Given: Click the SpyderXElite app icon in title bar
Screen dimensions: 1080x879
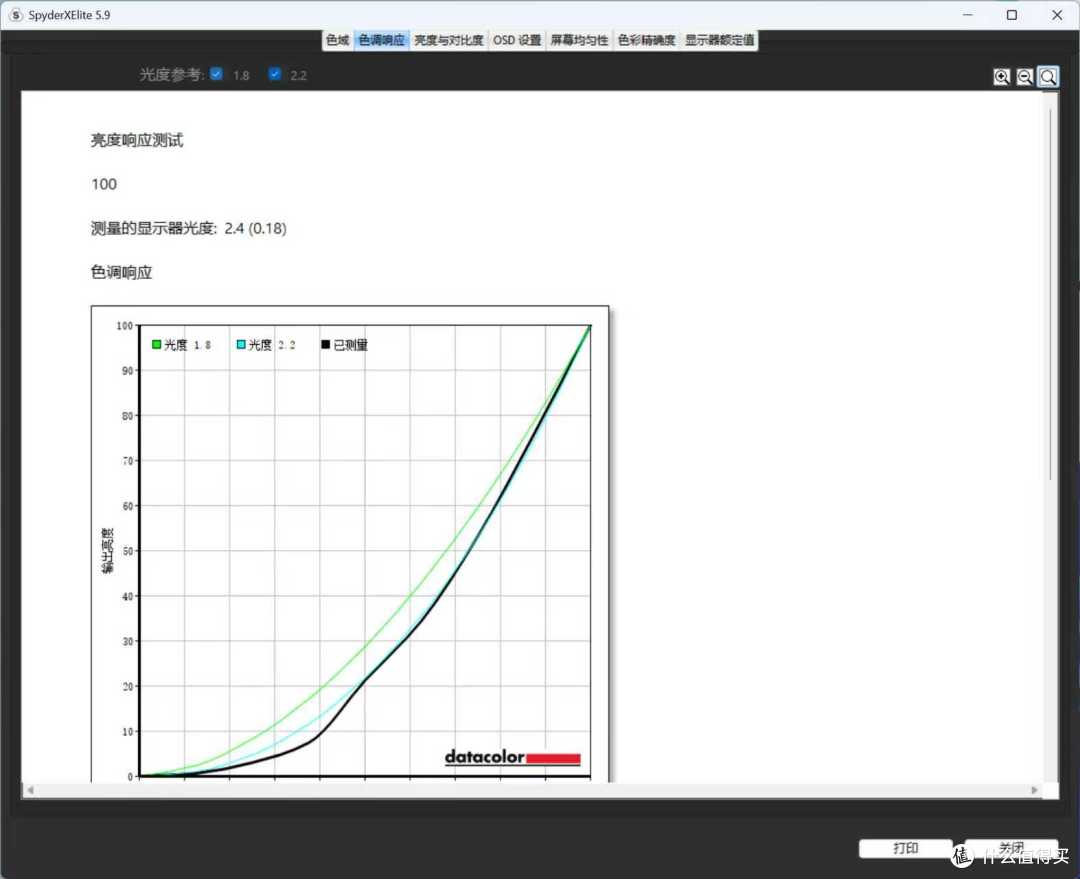Looking at the screenshot, I should (16, 14).
